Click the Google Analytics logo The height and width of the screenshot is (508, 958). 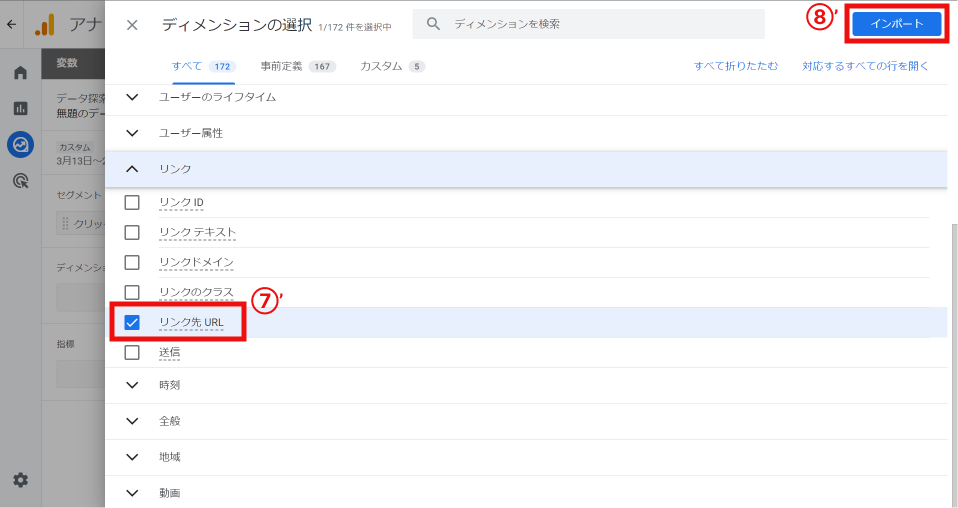pos(45,24)
